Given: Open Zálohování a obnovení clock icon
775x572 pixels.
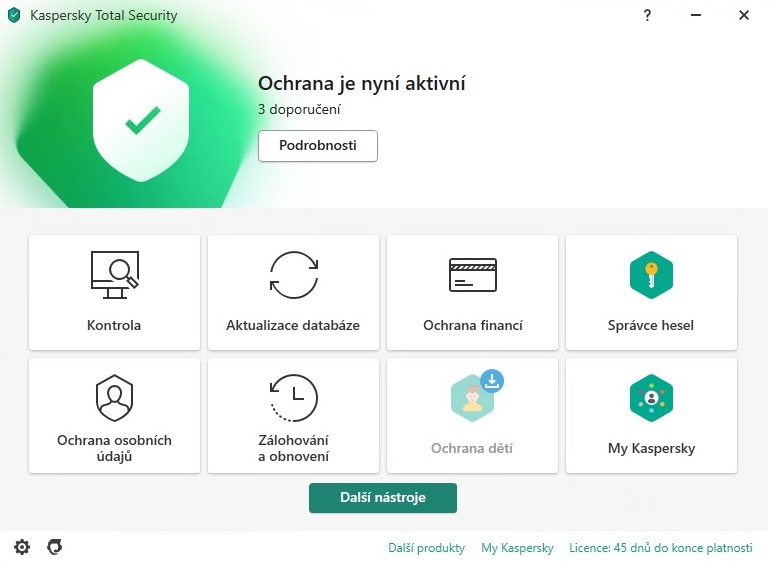Looking at the screenshot, I should [x=294, y=398].
